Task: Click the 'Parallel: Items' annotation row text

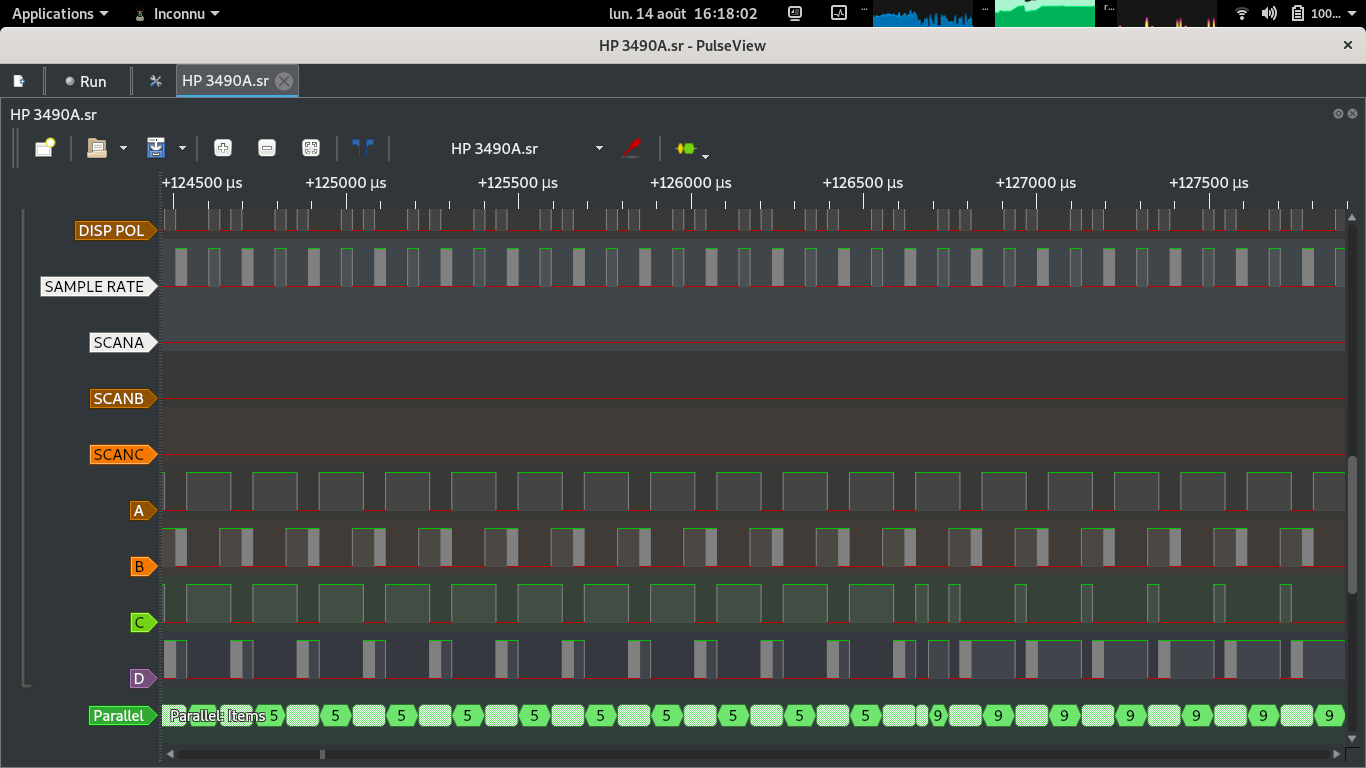Action: (x=217, y=716)
